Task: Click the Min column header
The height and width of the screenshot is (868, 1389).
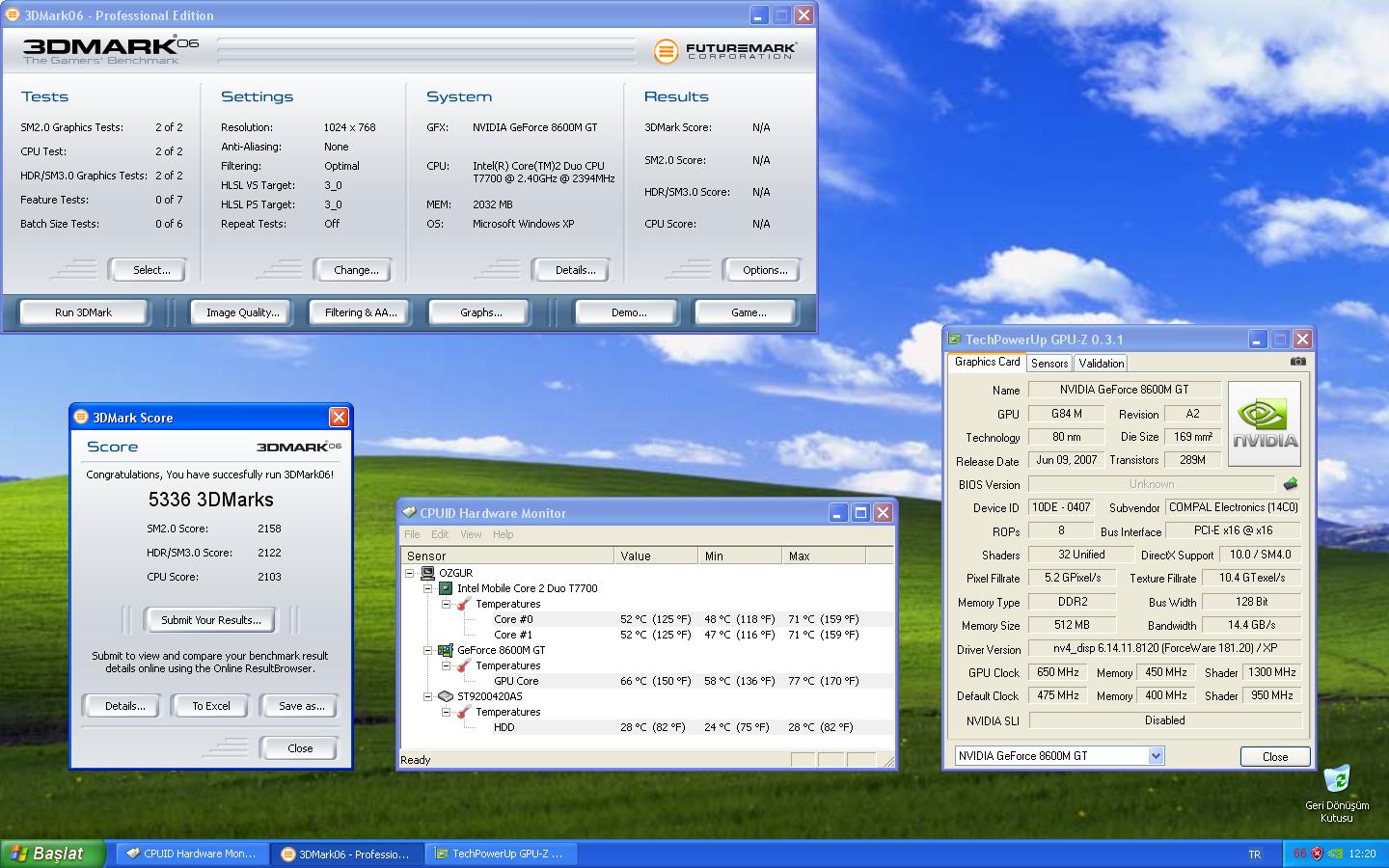Action: 740,556
